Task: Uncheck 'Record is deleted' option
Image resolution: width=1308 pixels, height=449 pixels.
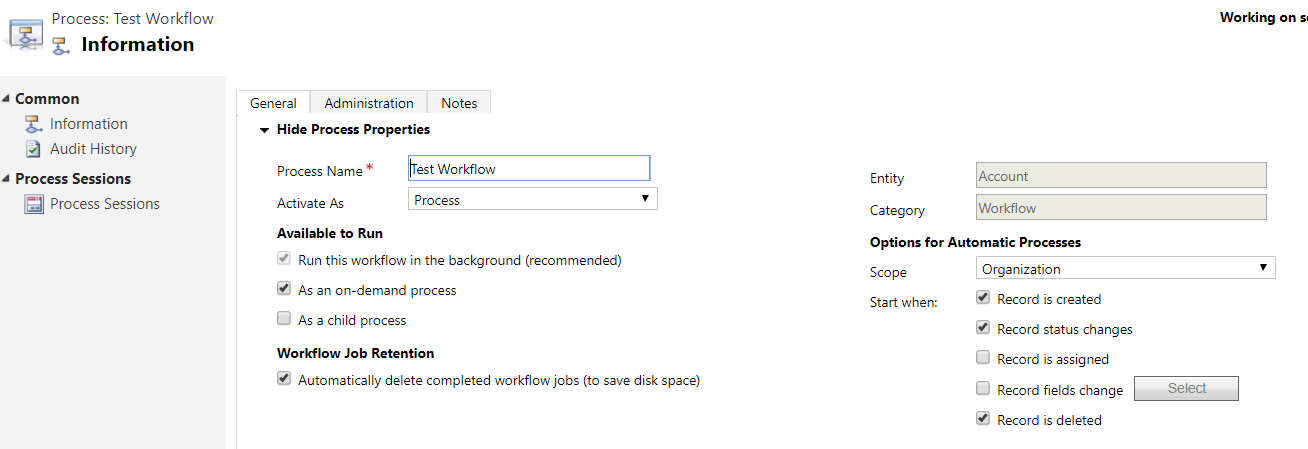Action: 983,420
